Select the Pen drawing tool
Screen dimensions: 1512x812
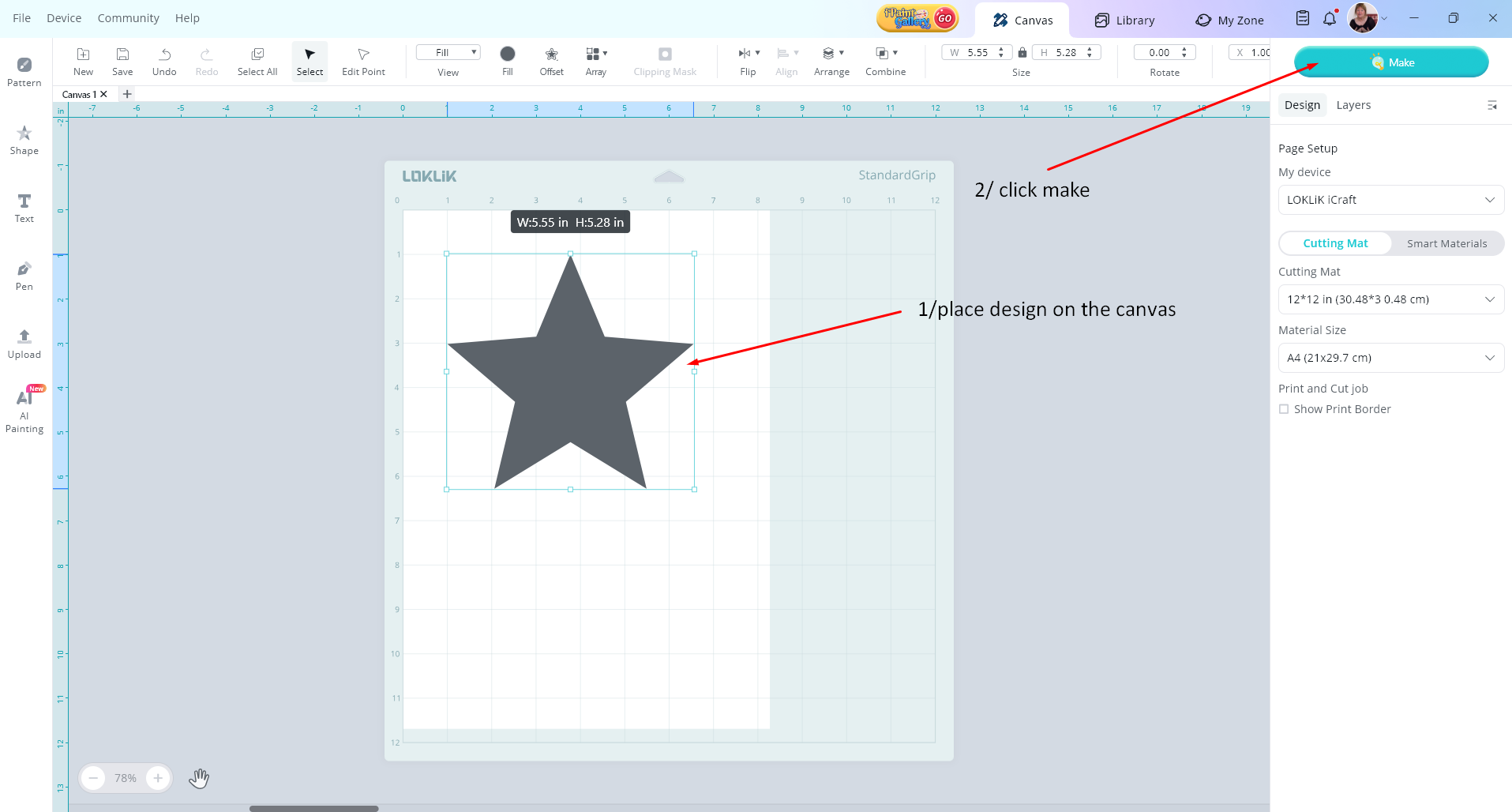point(24,276)
